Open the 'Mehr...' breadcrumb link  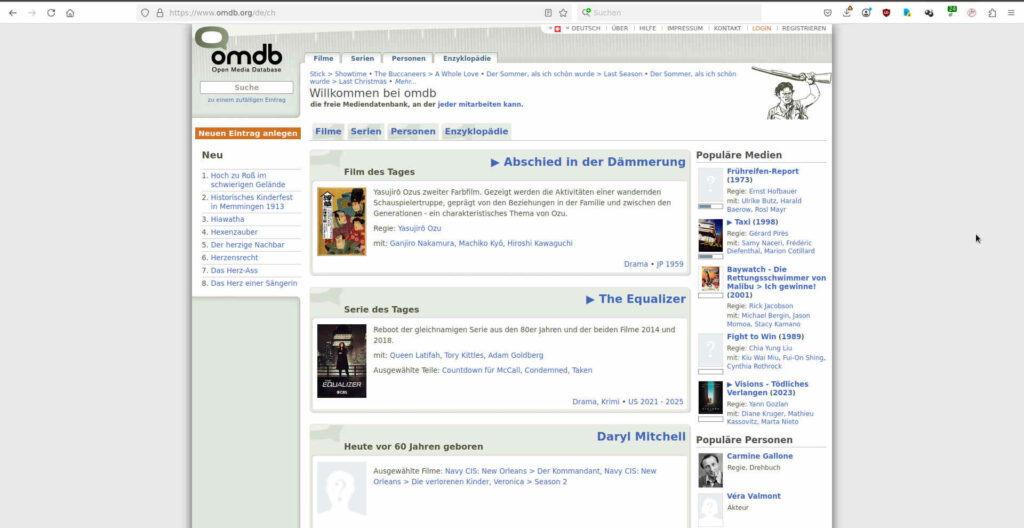(405, 82)
